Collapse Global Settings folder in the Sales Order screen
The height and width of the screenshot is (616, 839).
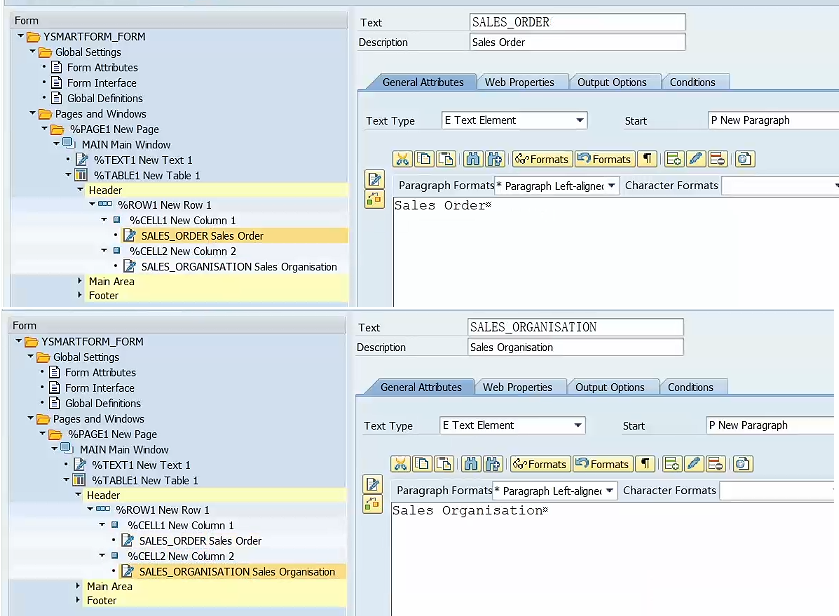click(x=33, y=52)
